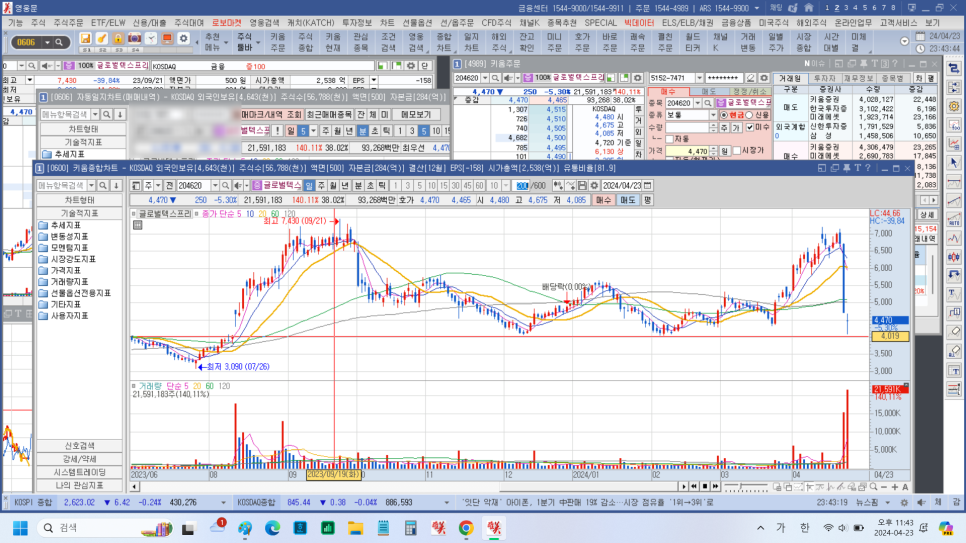This screenshot has width=966, height=543.
Task: Click screen number search magnifier icon
Action: coord(59,43)
